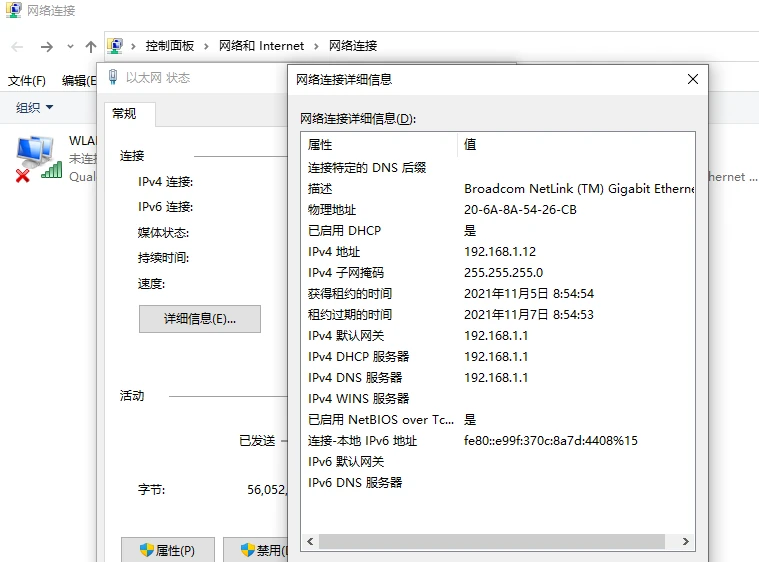This screenshot has height=562, width=759.
Task: Select IPv4 地址 value 192.168.1.12
Action: coord(500,252)
